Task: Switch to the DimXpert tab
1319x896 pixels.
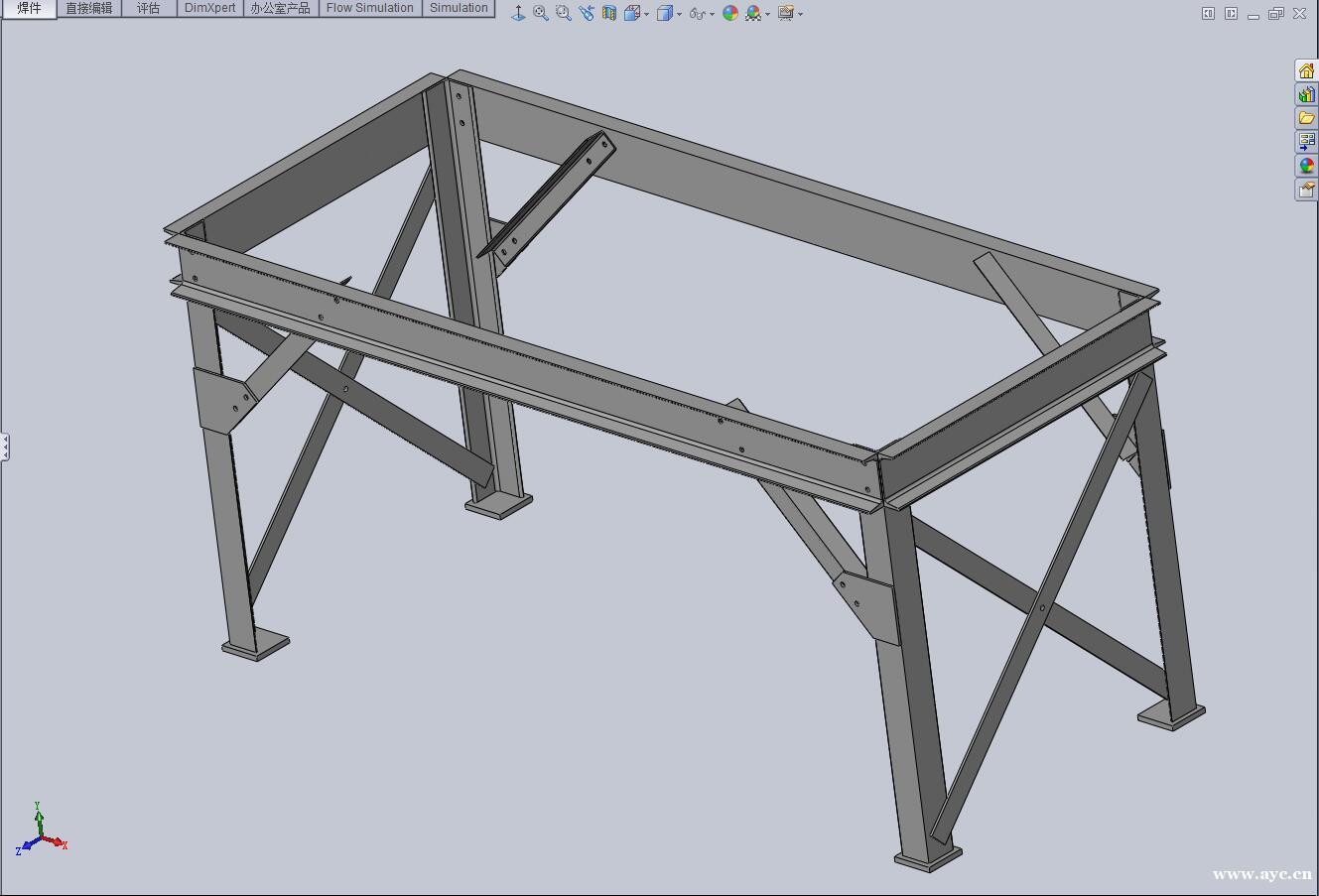Action: pos(209,7)
